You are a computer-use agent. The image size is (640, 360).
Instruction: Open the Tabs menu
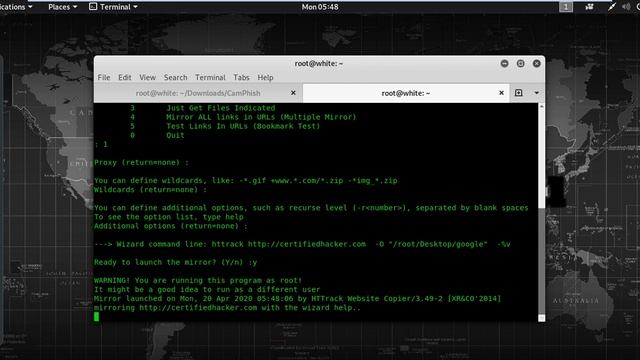coord(241,78)
